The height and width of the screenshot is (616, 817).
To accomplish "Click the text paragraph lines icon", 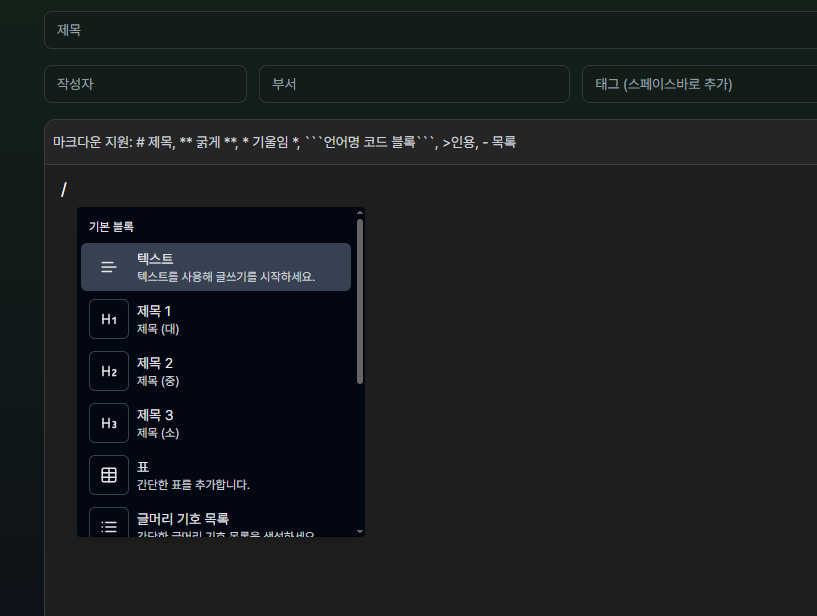I will click(109, 267).
